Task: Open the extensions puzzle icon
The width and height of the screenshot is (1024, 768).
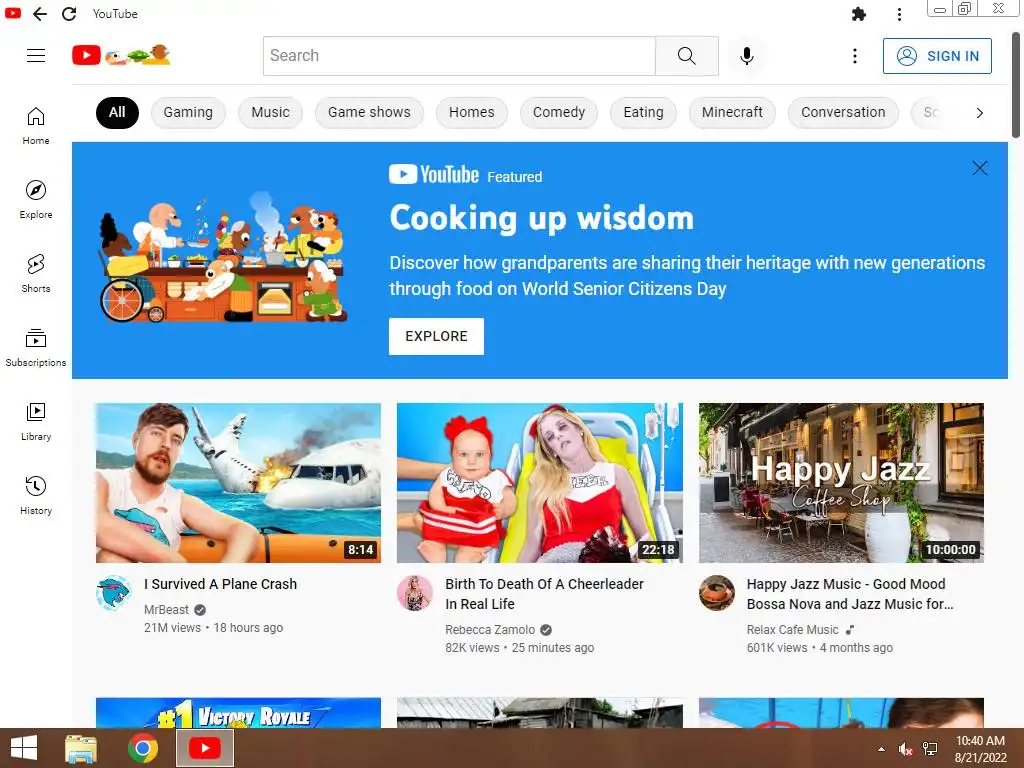Action: pos(859,14)
